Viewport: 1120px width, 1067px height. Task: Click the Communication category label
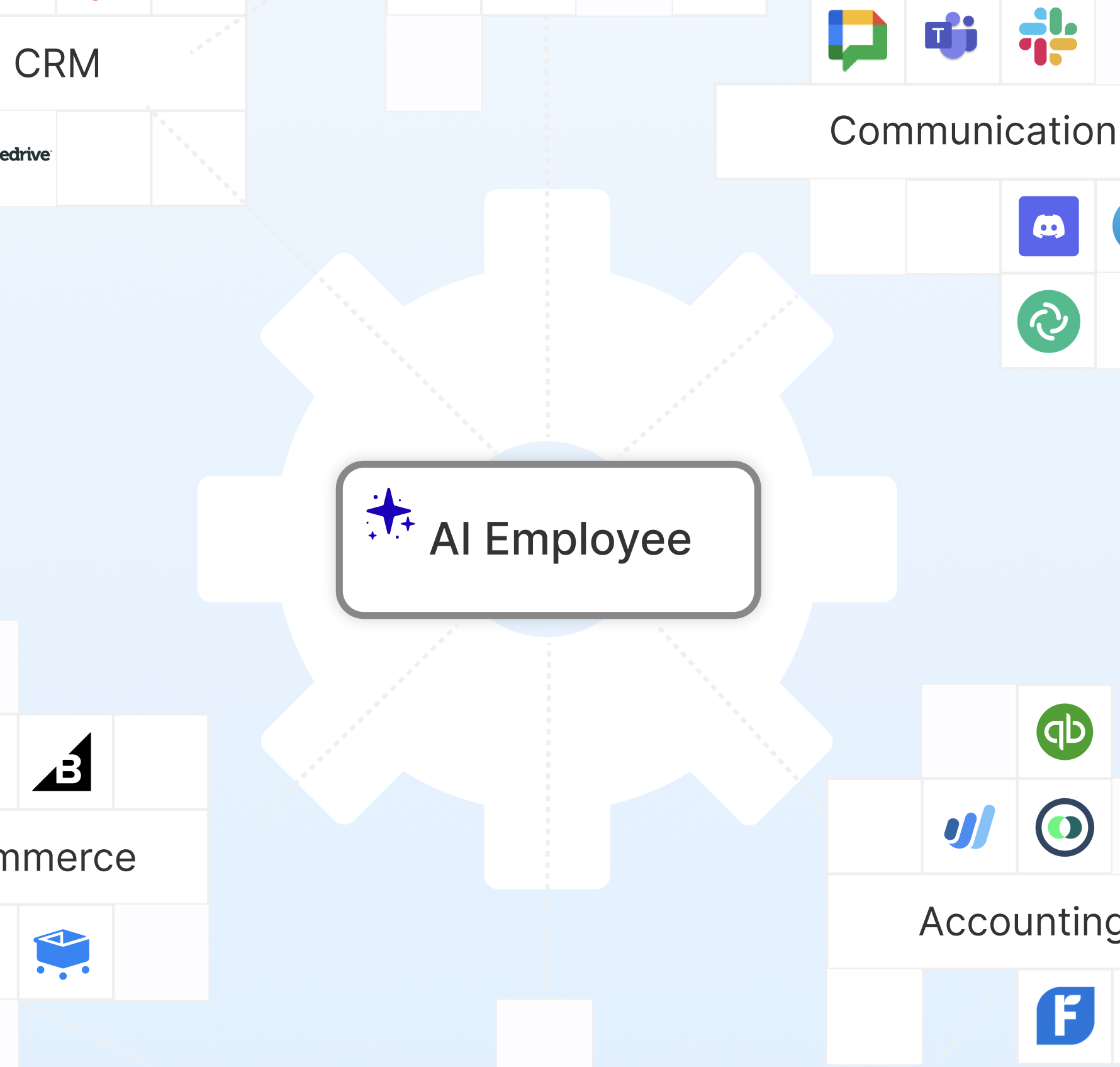972,131
